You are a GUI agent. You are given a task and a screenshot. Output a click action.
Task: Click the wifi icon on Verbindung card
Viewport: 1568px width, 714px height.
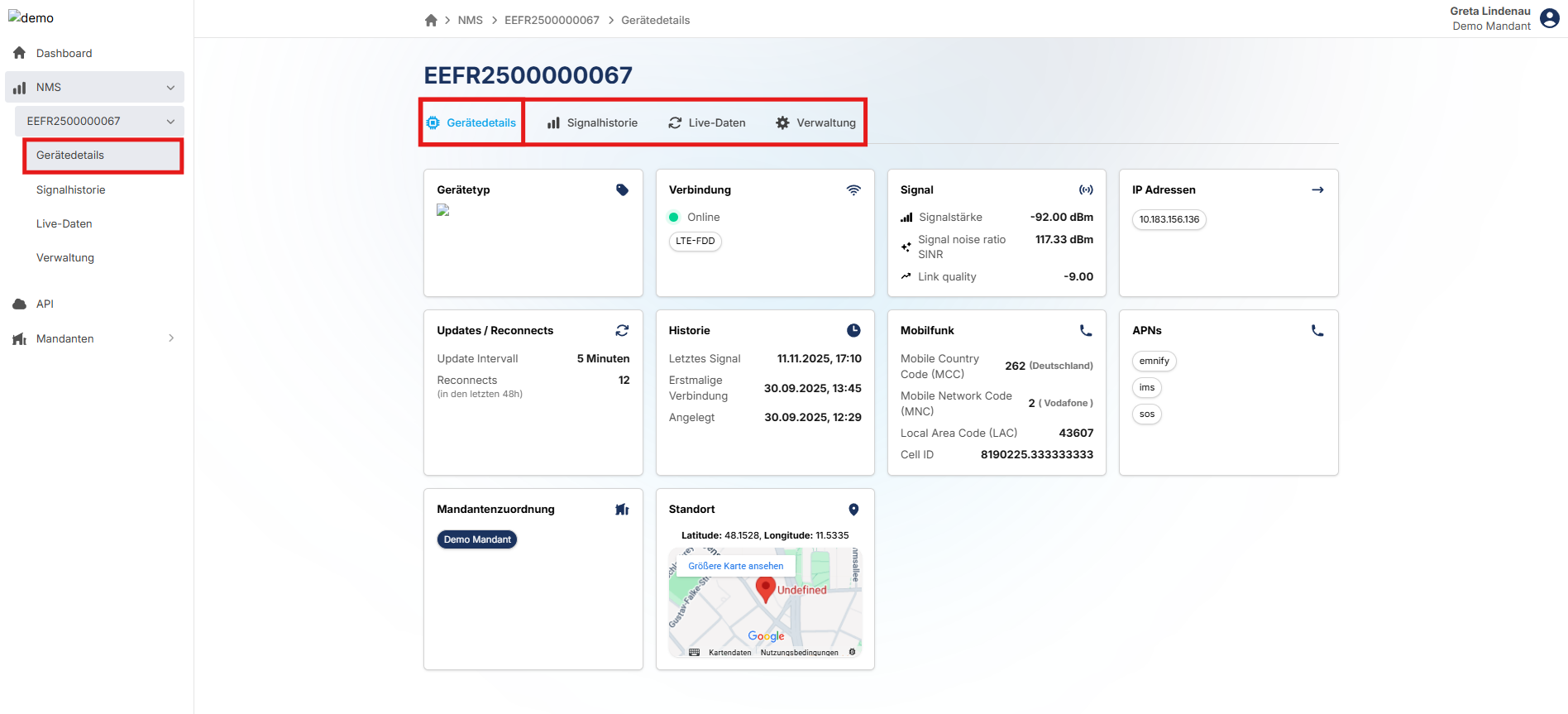click(x=853, y=190)
